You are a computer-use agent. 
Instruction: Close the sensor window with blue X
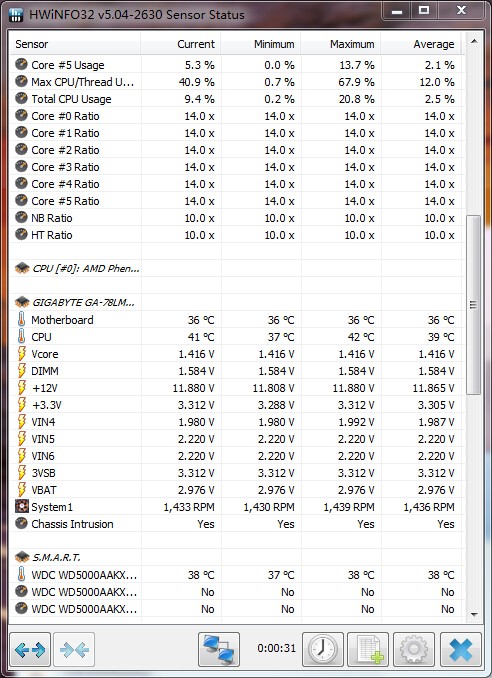460,649
